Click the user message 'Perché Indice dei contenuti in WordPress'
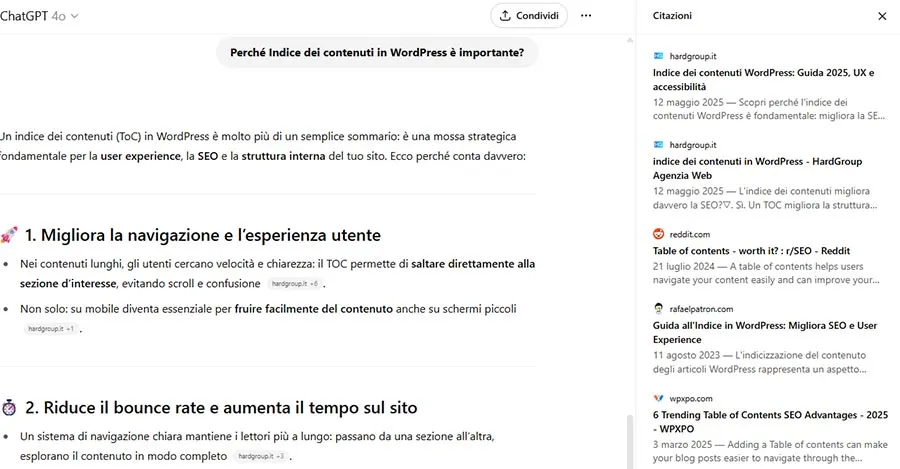Image resolution: width=900 pixels, height=469 pixels. tap(377, 52)
